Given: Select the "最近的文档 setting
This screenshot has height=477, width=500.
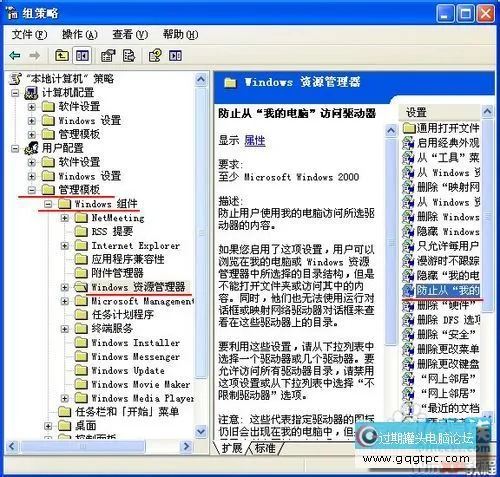Looking at the screenshot, I should point(450,408).
